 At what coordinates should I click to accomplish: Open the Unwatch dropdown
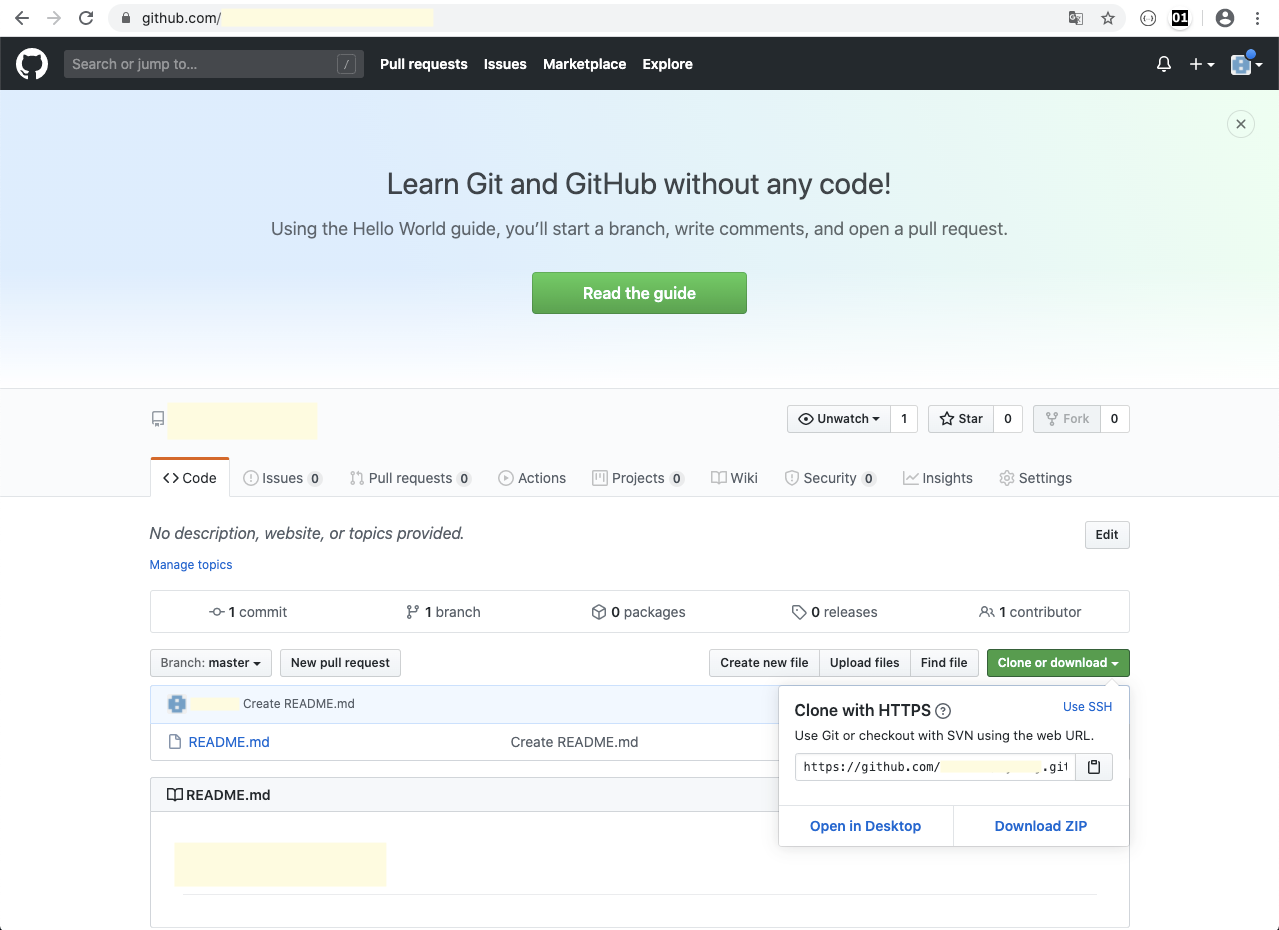[x=838, y=419]
